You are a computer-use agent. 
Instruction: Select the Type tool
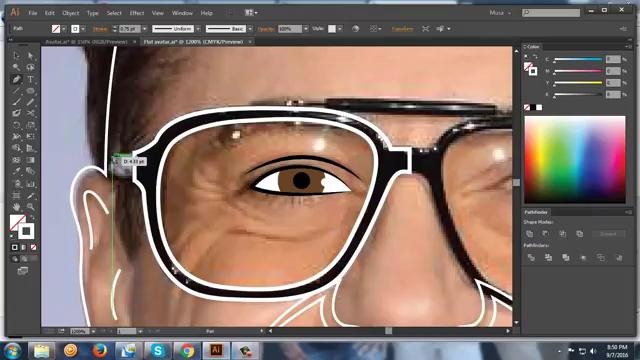click(30, 79)
